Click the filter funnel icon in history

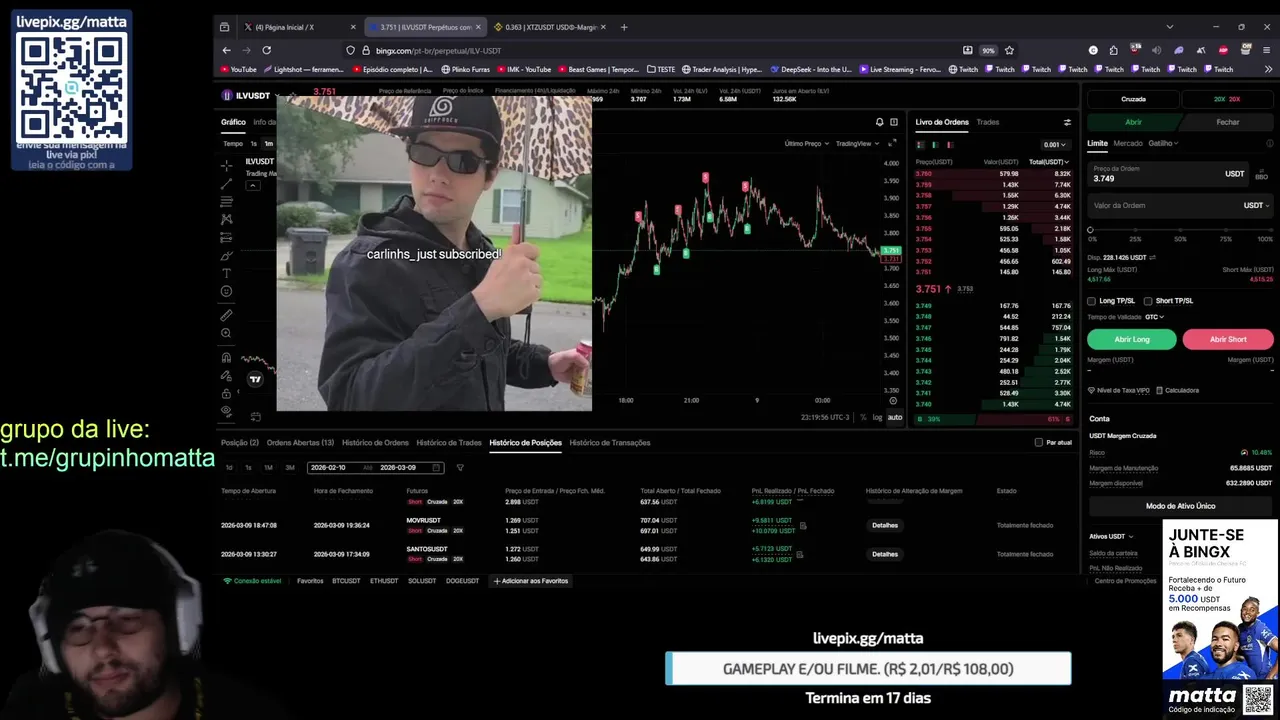click(460, 467)
